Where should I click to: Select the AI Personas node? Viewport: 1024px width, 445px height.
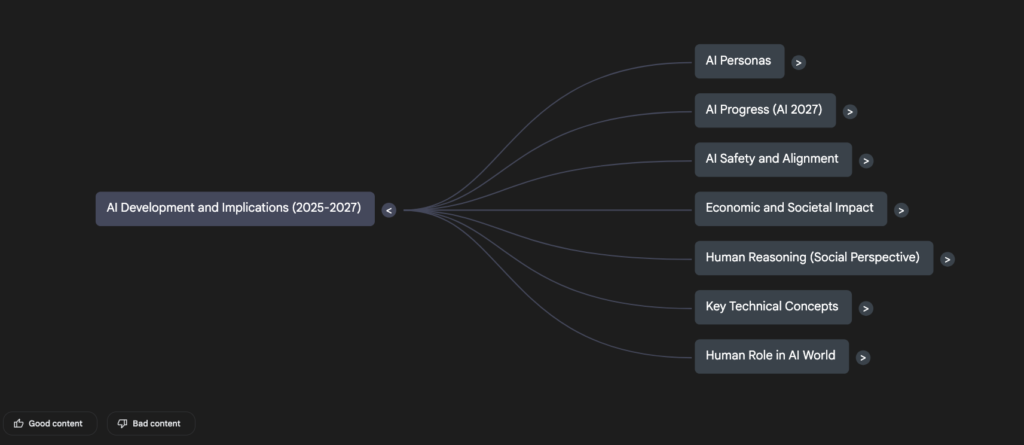point(739,61)
